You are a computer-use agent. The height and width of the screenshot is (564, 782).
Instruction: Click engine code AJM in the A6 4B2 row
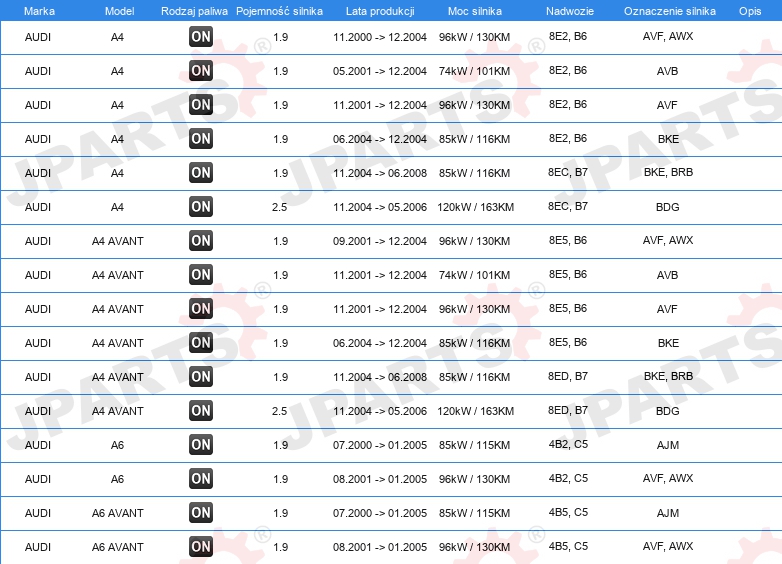(667, 445)
